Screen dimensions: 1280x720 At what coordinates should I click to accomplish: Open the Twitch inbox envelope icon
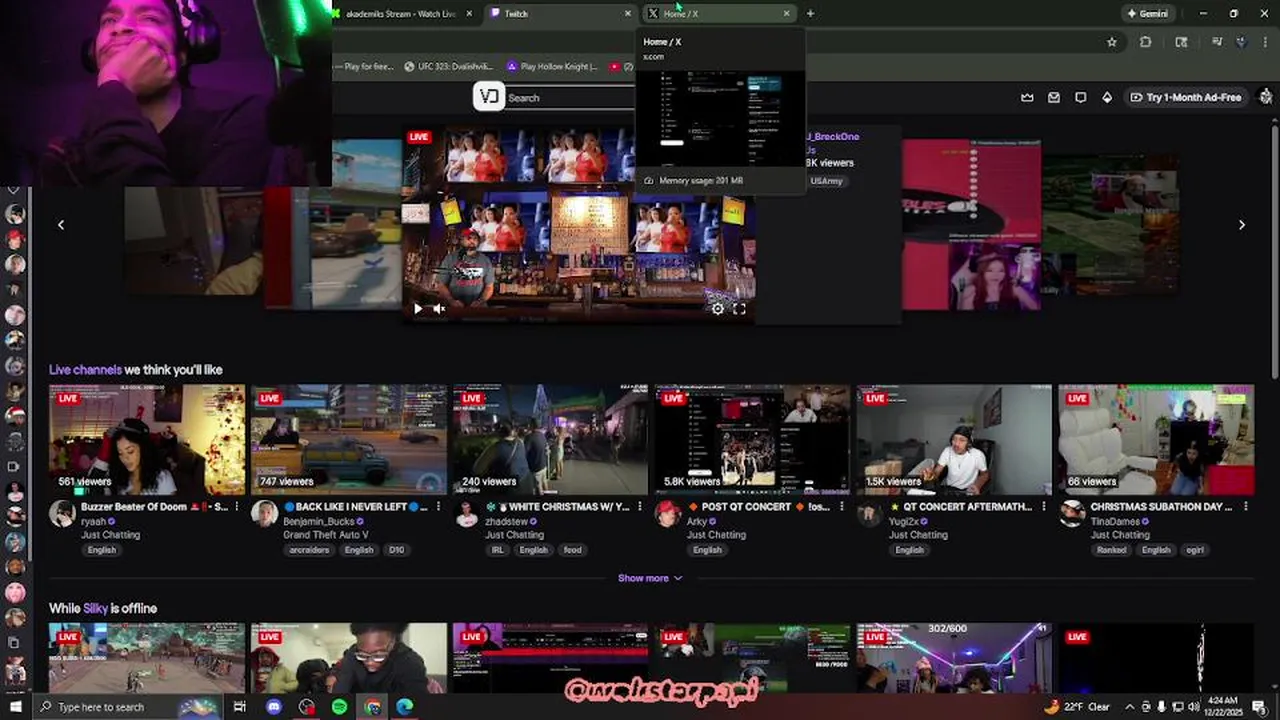click(1054, 97)
